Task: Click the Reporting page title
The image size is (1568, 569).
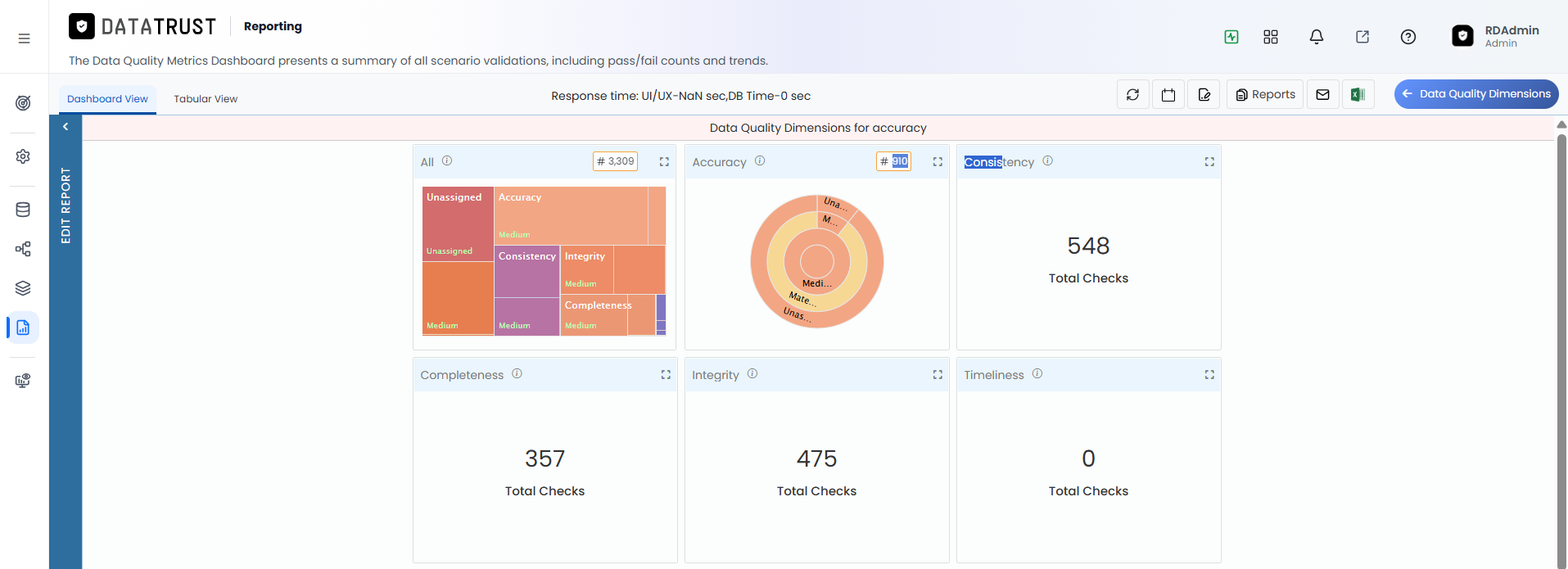Action: [x=273, y=26]
